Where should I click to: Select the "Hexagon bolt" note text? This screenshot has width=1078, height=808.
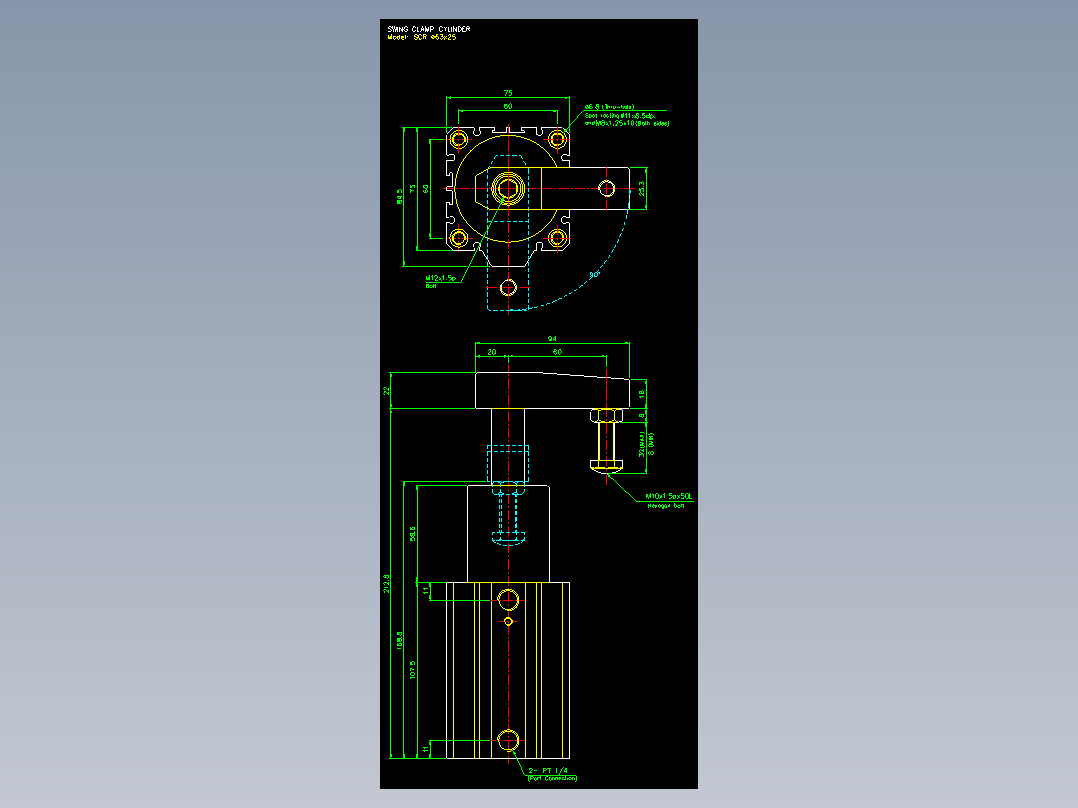[x=666, y=505]
